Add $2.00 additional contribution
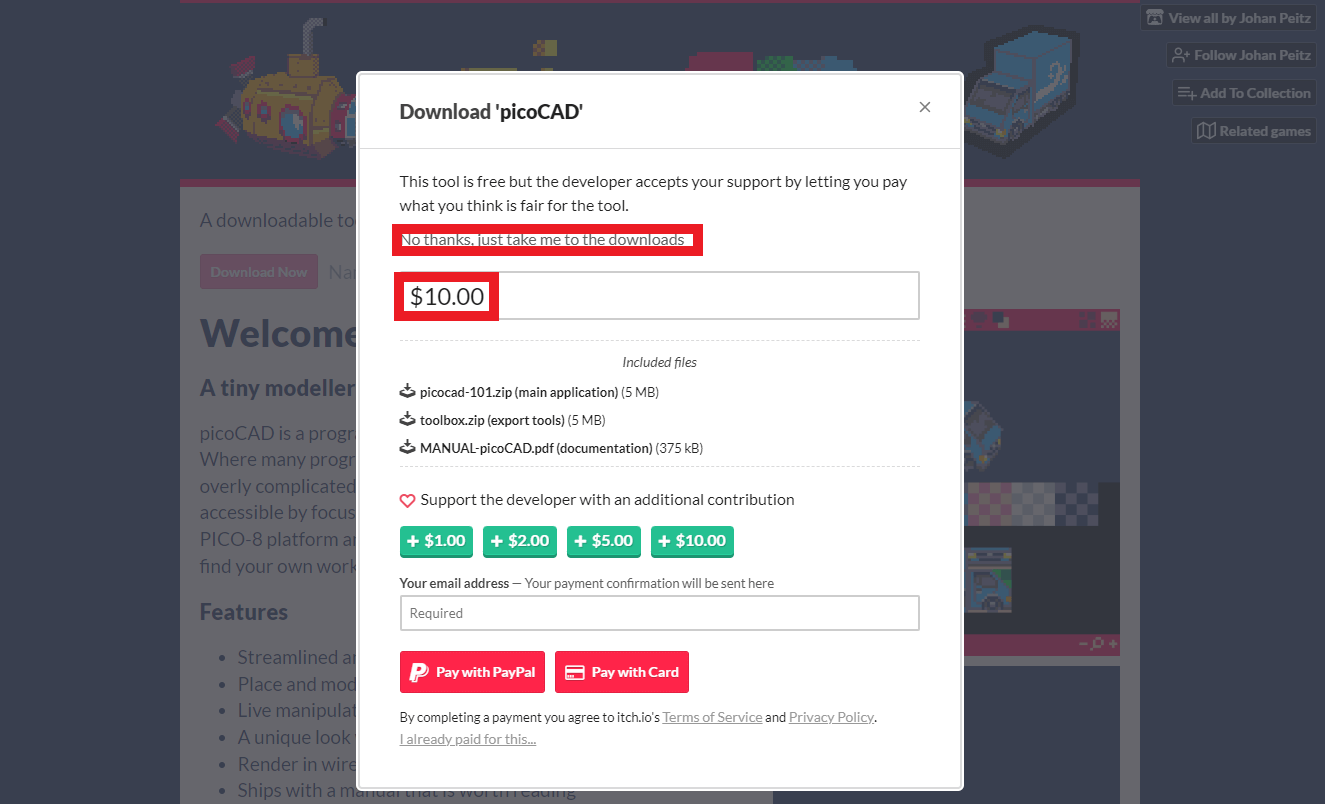 [x=520, y=541]
